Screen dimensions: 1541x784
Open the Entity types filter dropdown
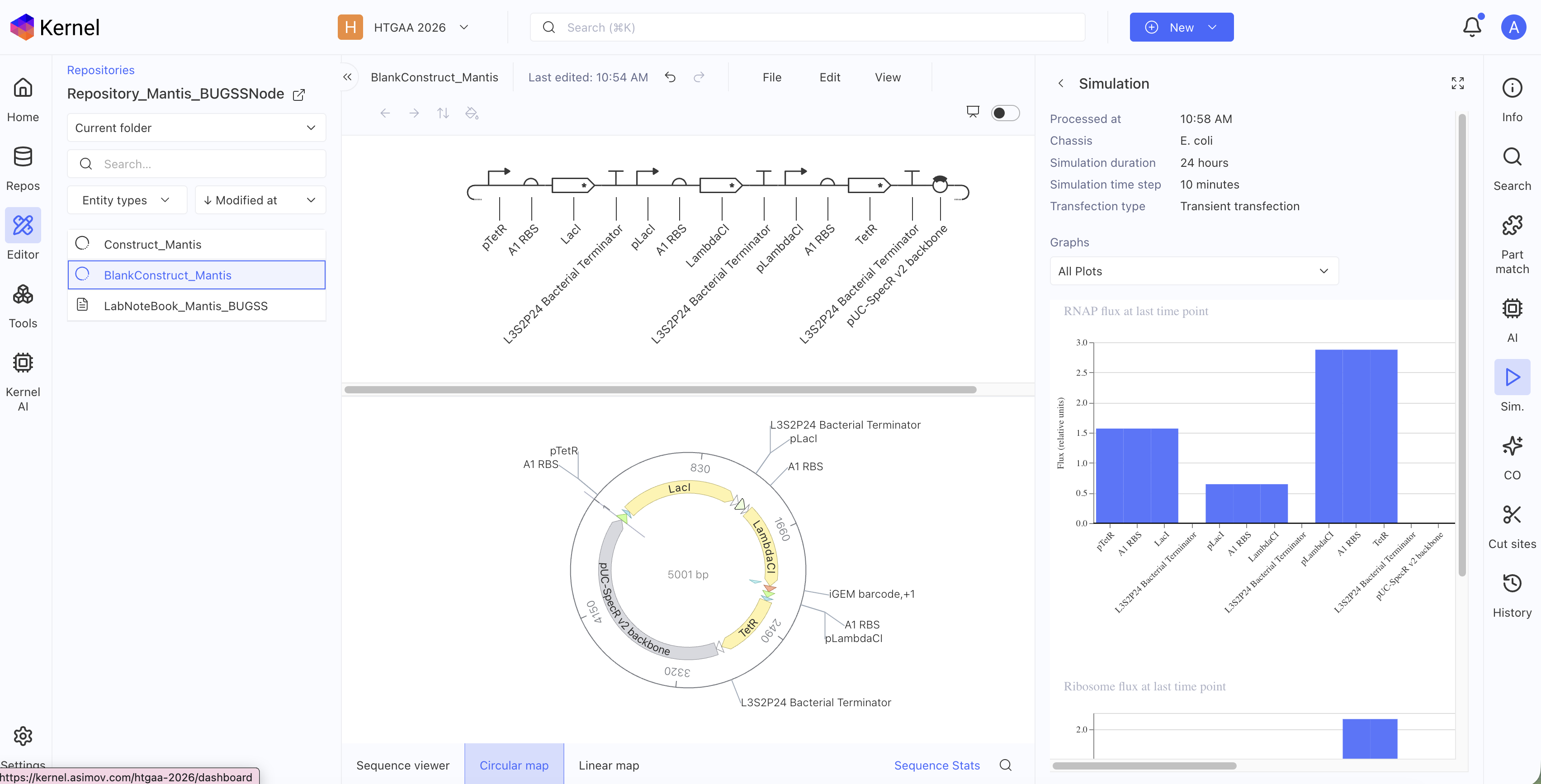127,200
